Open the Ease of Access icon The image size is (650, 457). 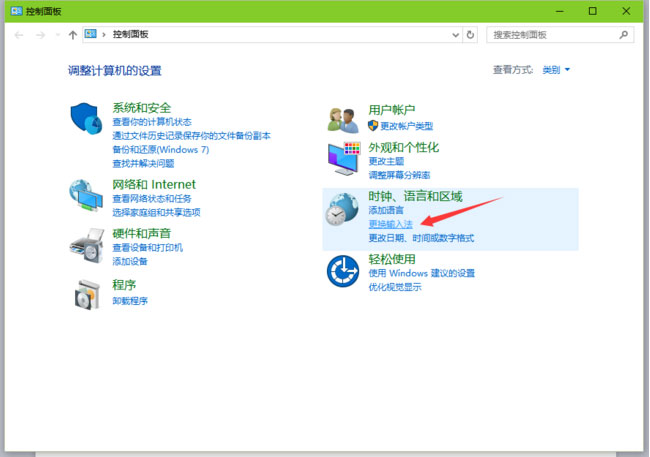click(343, 271)
